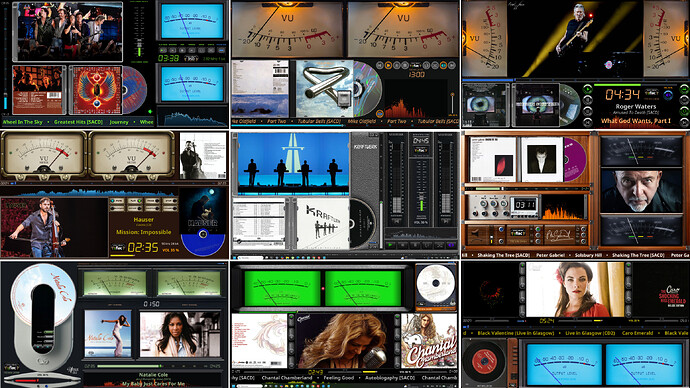Click the 05:24 time display in Caro Emerald player
Viewport: 690px width, 388px height.
(x=547, y=321)
